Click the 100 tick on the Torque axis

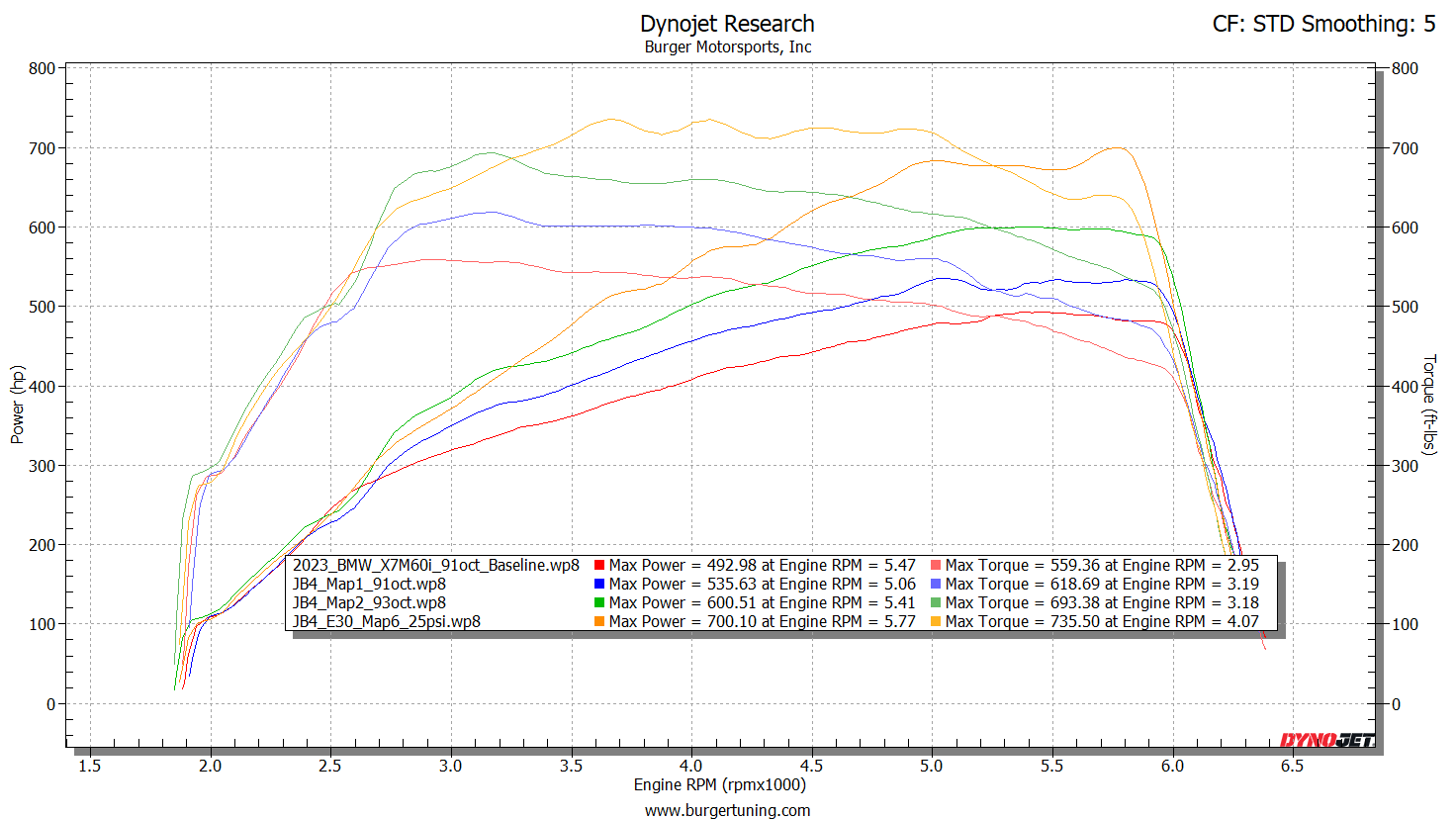coord(1405,624)
